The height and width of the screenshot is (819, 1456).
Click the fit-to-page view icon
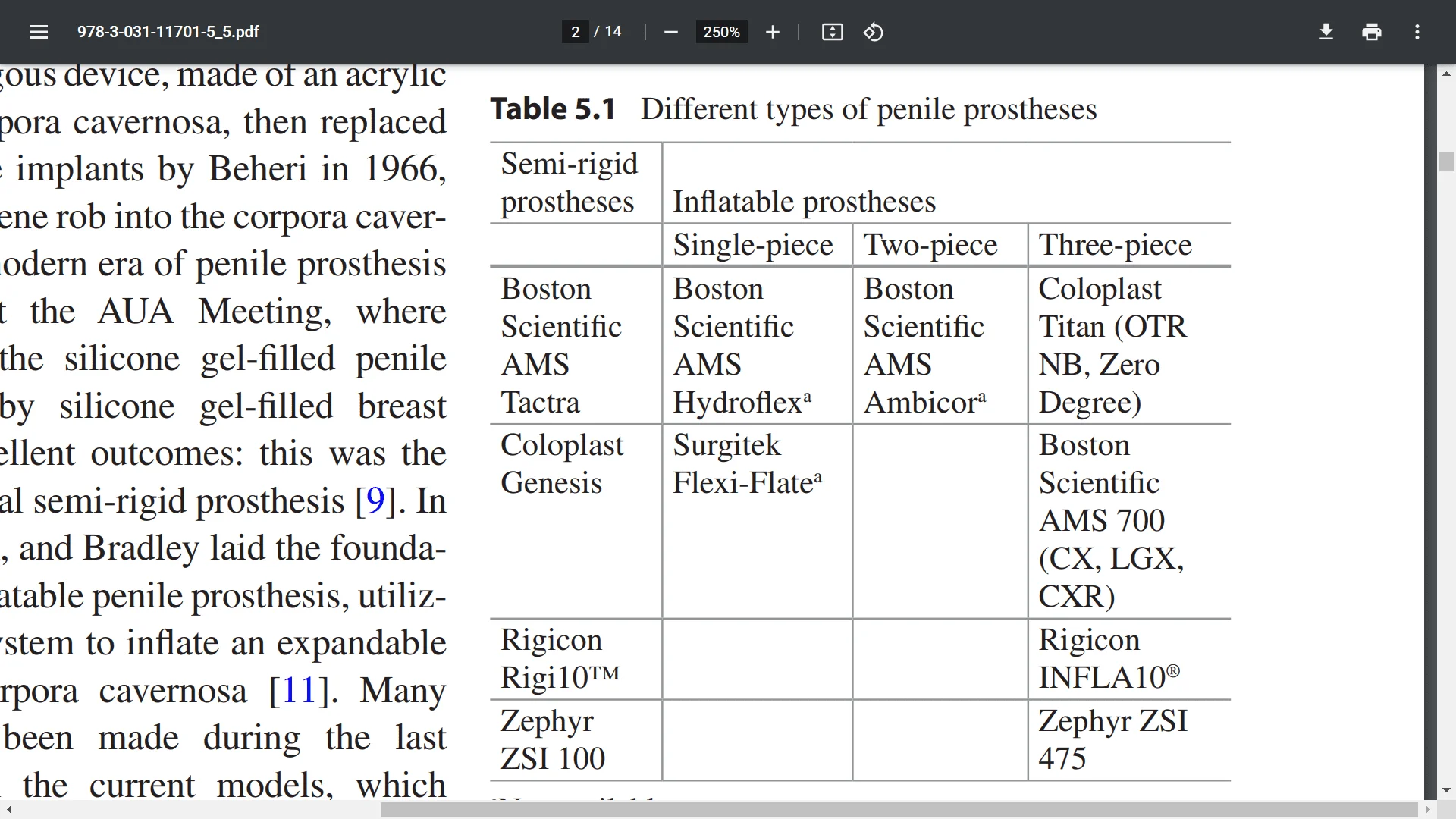click(833, 32)
